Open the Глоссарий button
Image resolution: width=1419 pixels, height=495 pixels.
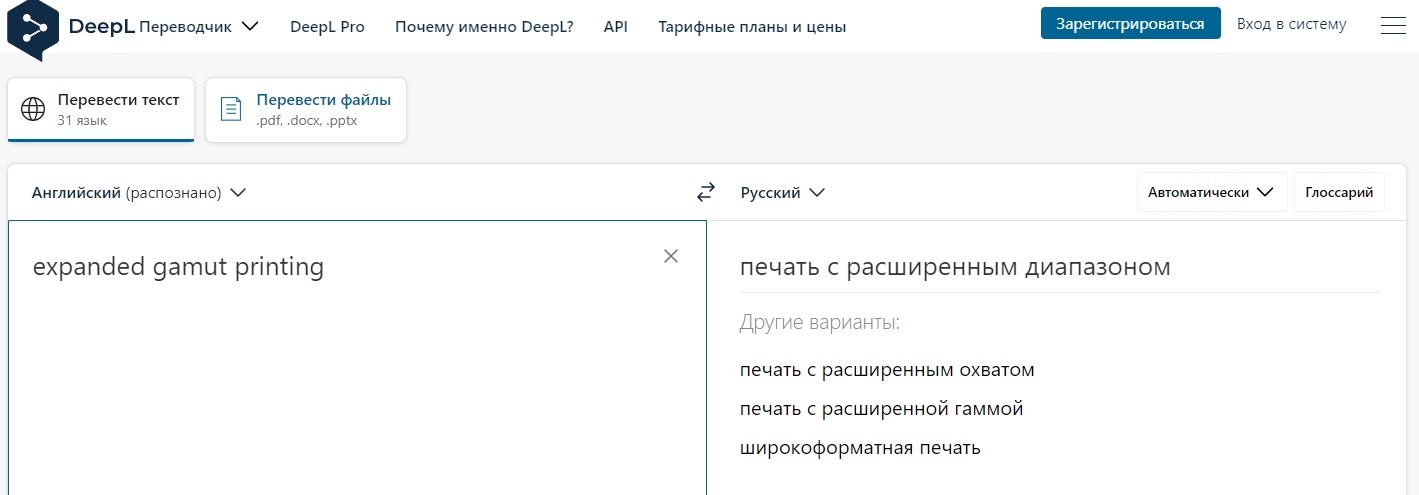pos(1339,192)
